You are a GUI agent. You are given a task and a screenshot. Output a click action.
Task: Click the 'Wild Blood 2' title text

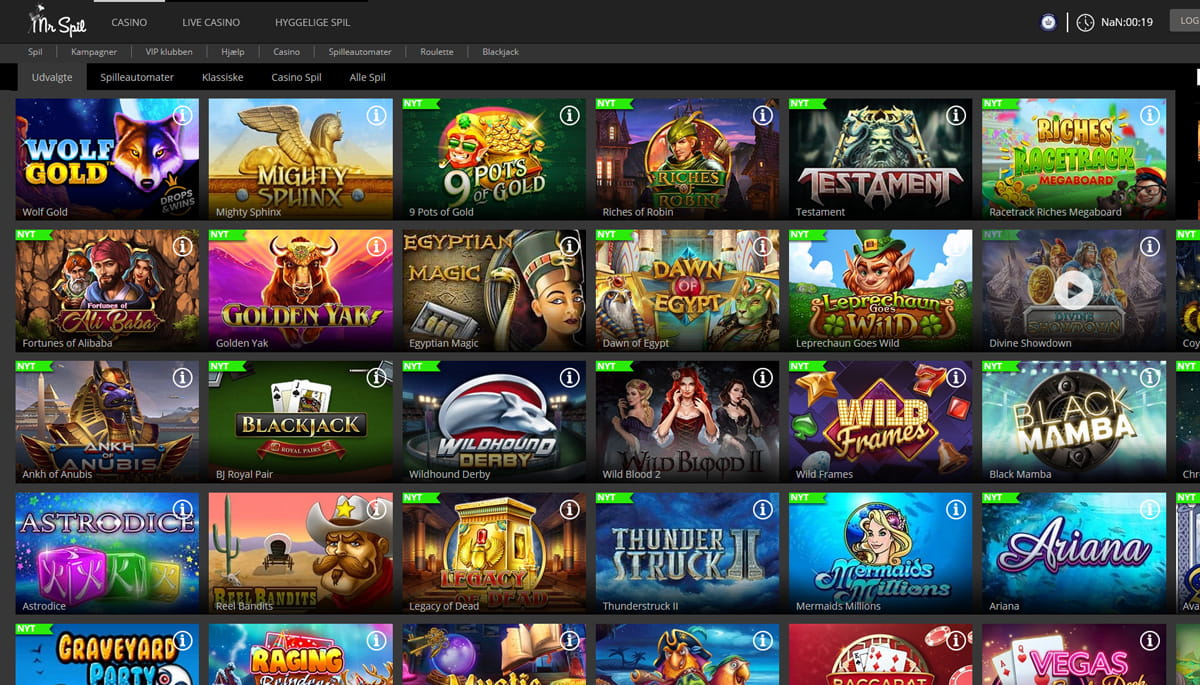point(632,474)
